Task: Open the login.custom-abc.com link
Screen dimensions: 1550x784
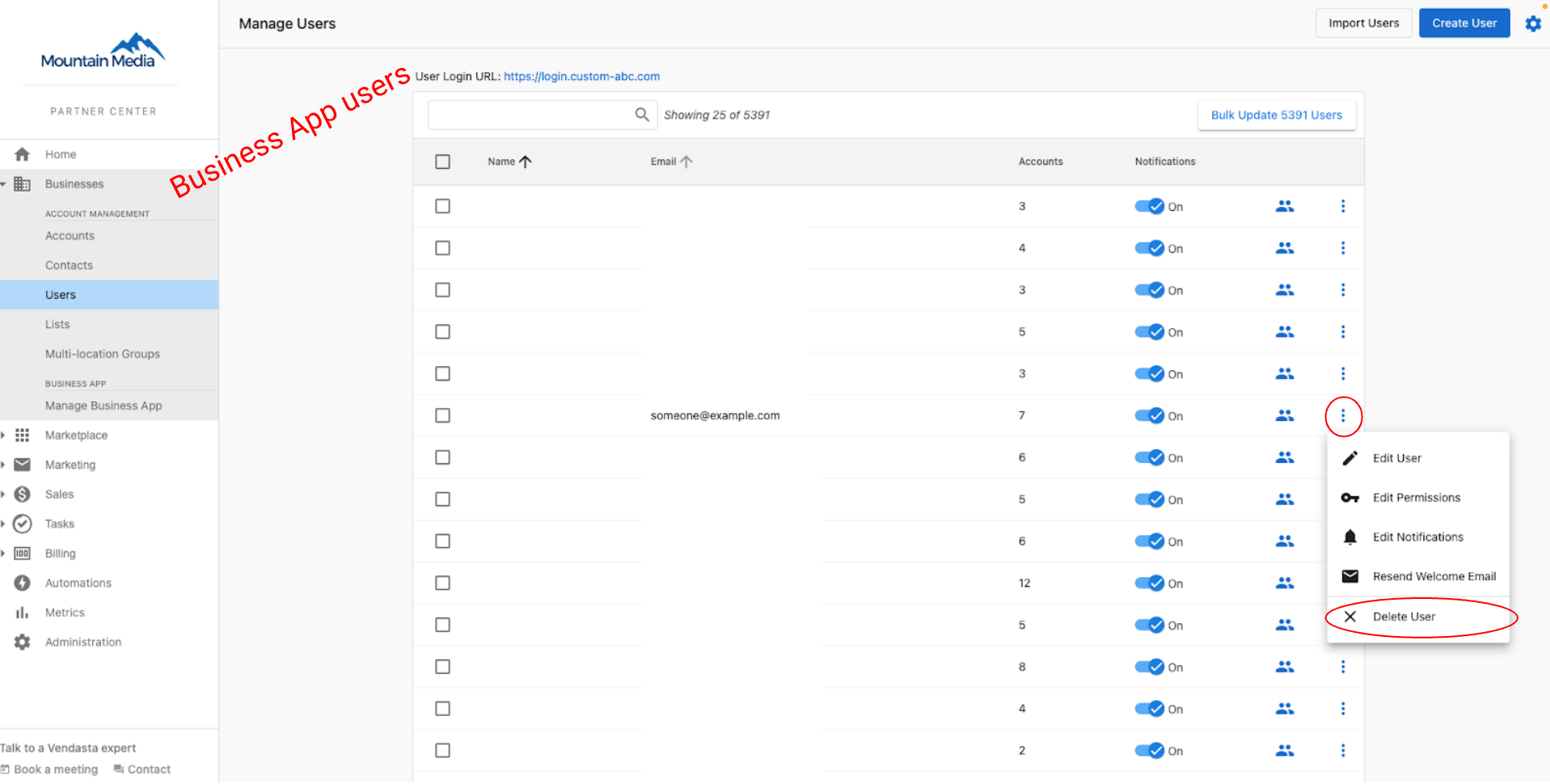Action: pos(581,77)
